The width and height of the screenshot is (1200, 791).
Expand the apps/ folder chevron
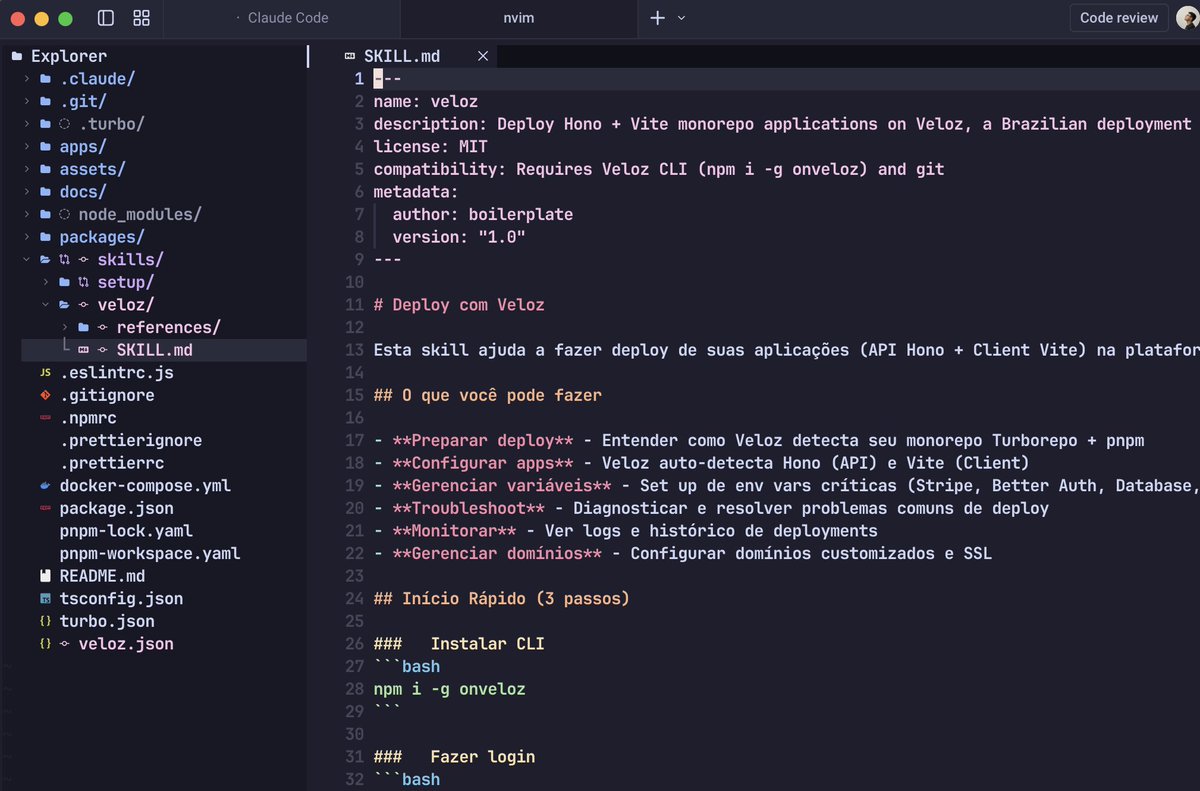click(27, 147)
